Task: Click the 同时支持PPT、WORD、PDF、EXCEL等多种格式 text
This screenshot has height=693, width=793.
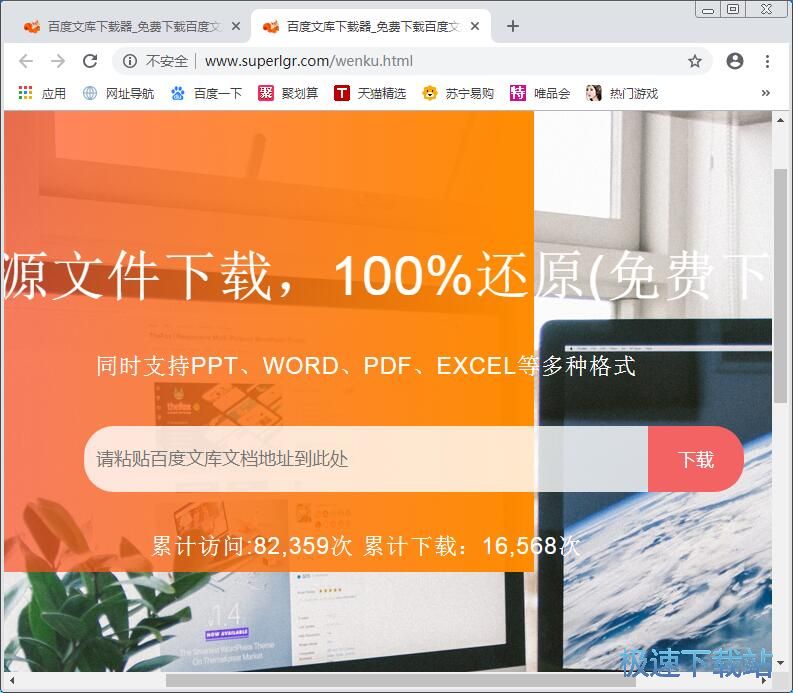Action: (366, 366)
